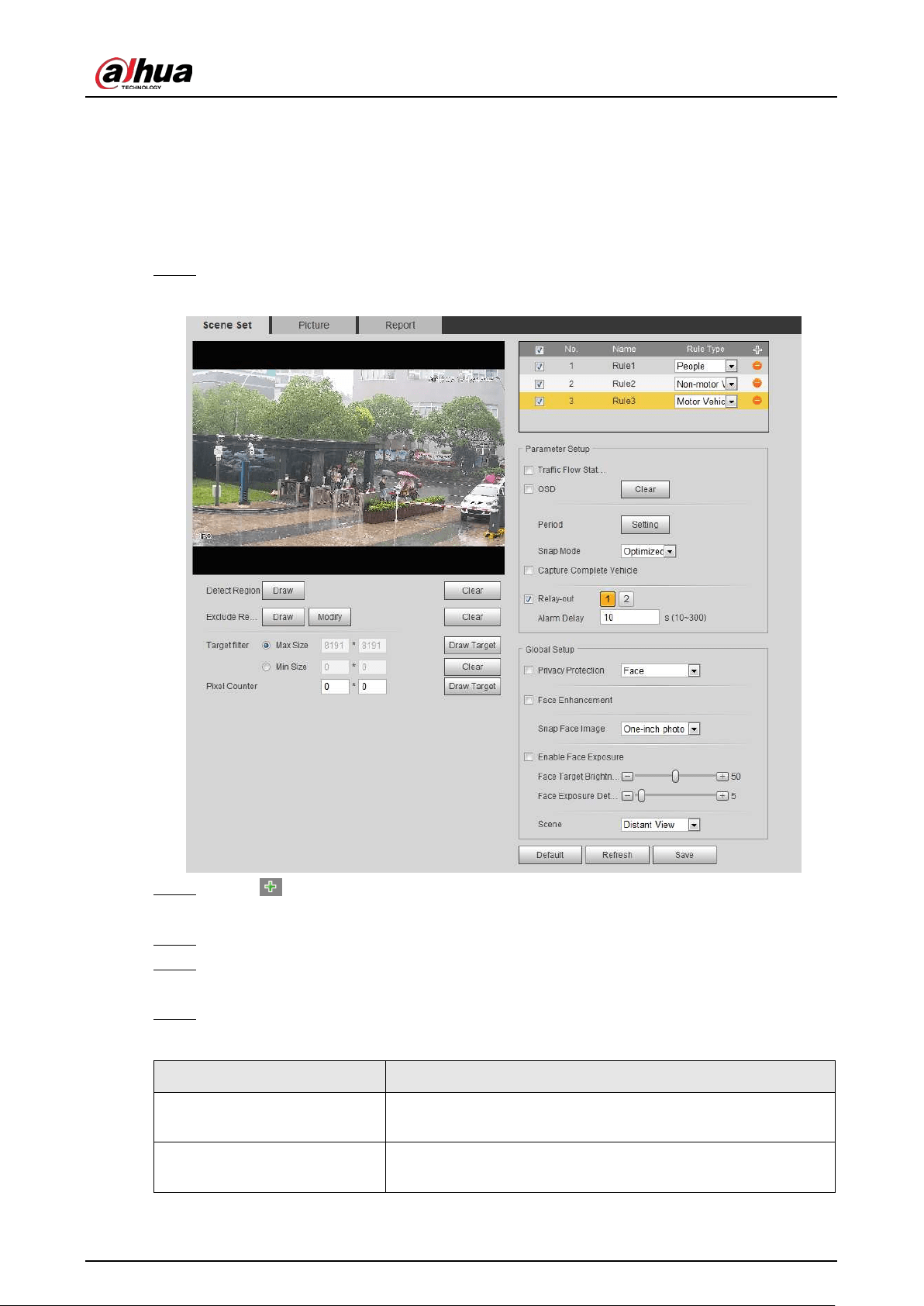Uncheck the Rule2 checkbox
This screenshot has width=924, height=1306.
click(x=540, y=384)
